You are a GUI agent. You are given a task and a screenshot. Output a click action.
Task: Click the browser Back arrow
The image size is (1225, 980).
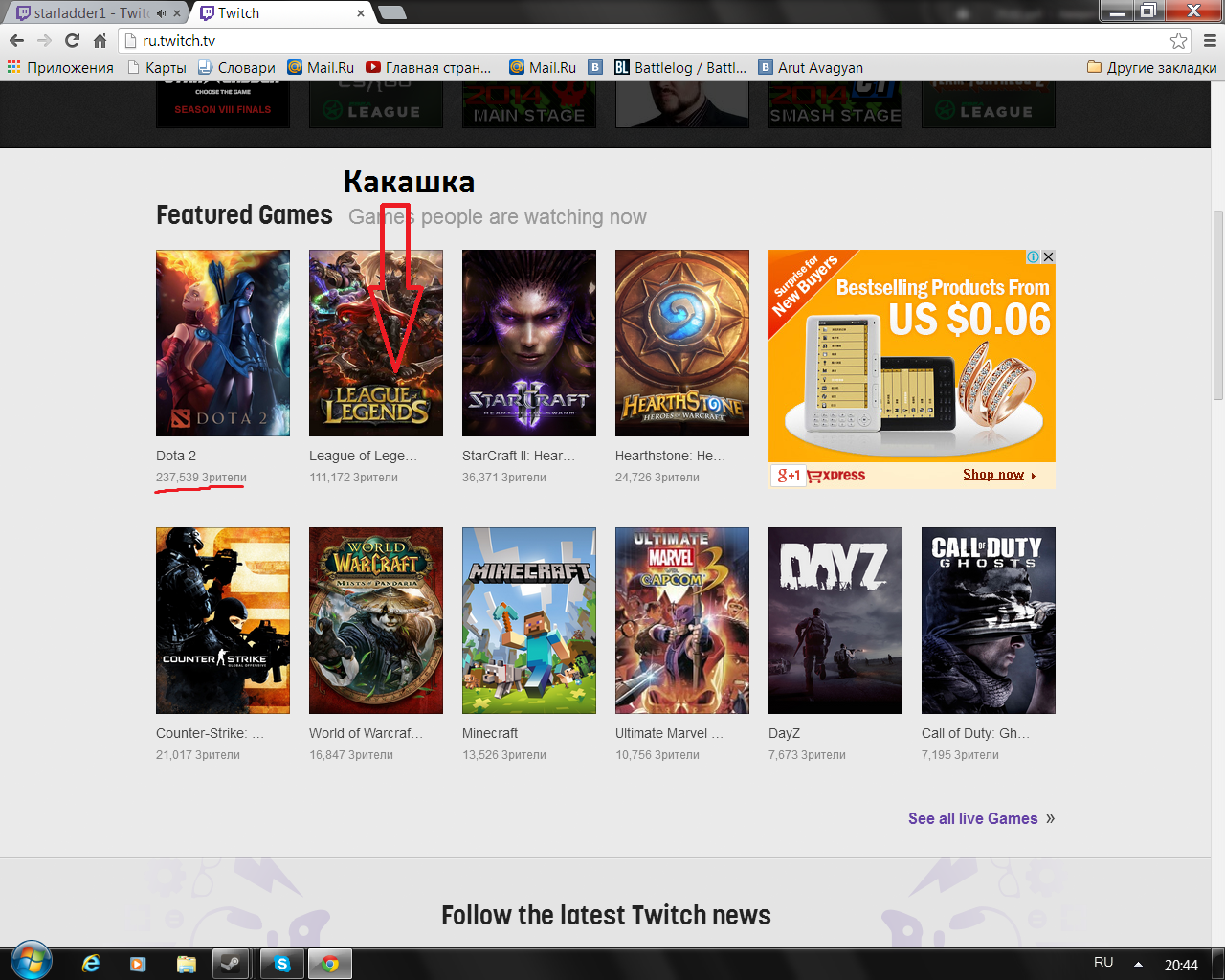[16, 40]
